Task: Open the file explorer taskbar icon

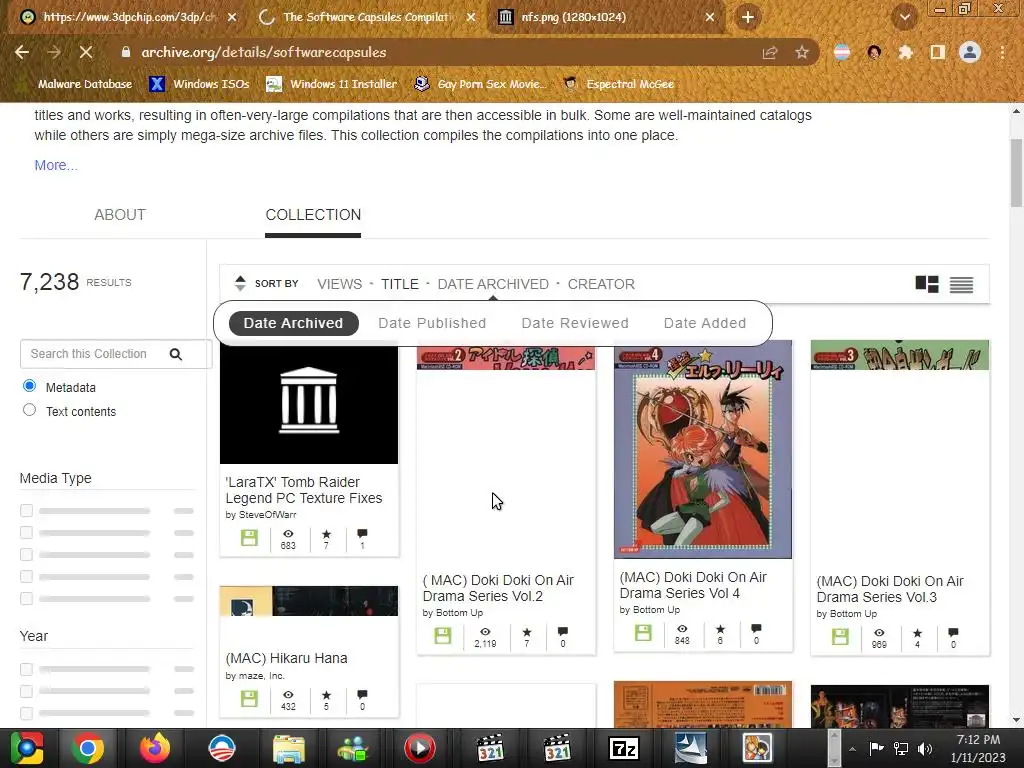Action: [289, 748]
